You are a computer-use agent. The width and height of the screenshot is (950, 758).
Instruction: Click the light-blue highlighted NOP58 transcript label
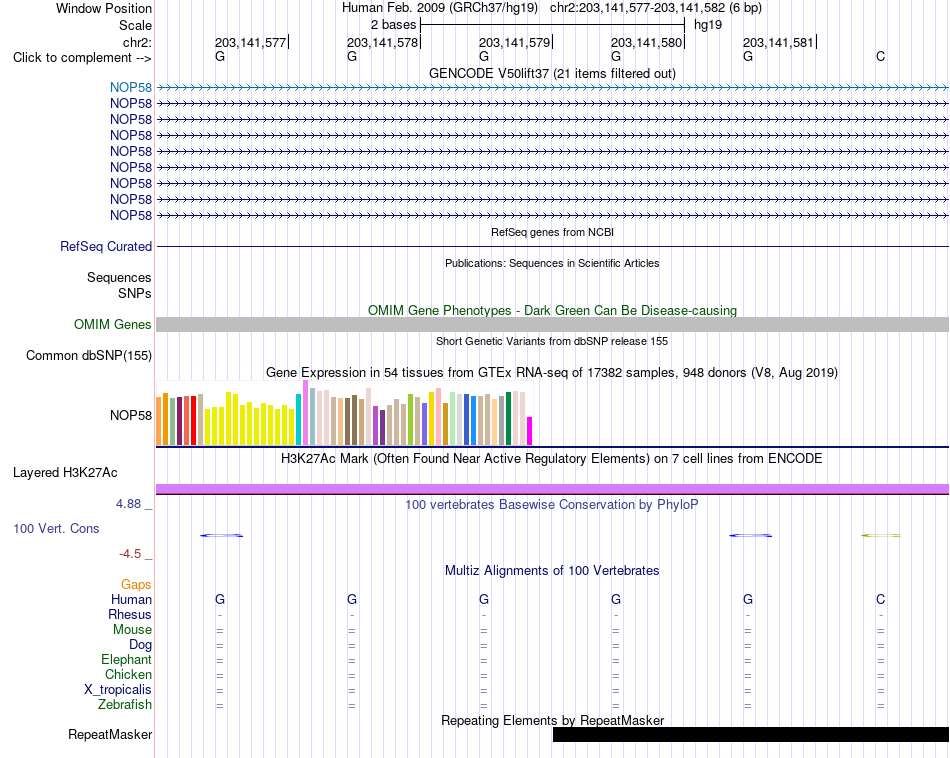pos(131,87)
